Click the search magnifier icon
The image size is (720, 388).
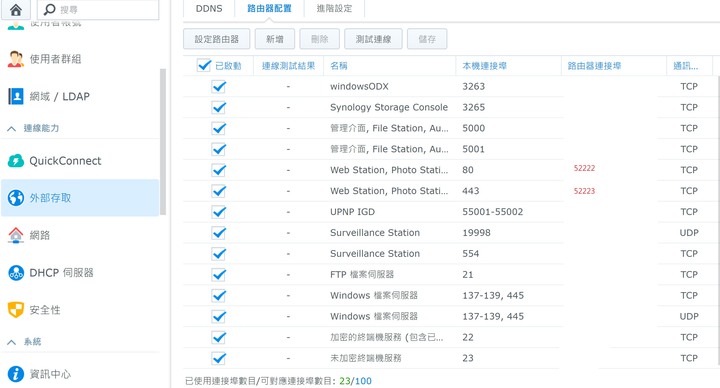click(x=49, y=9)
